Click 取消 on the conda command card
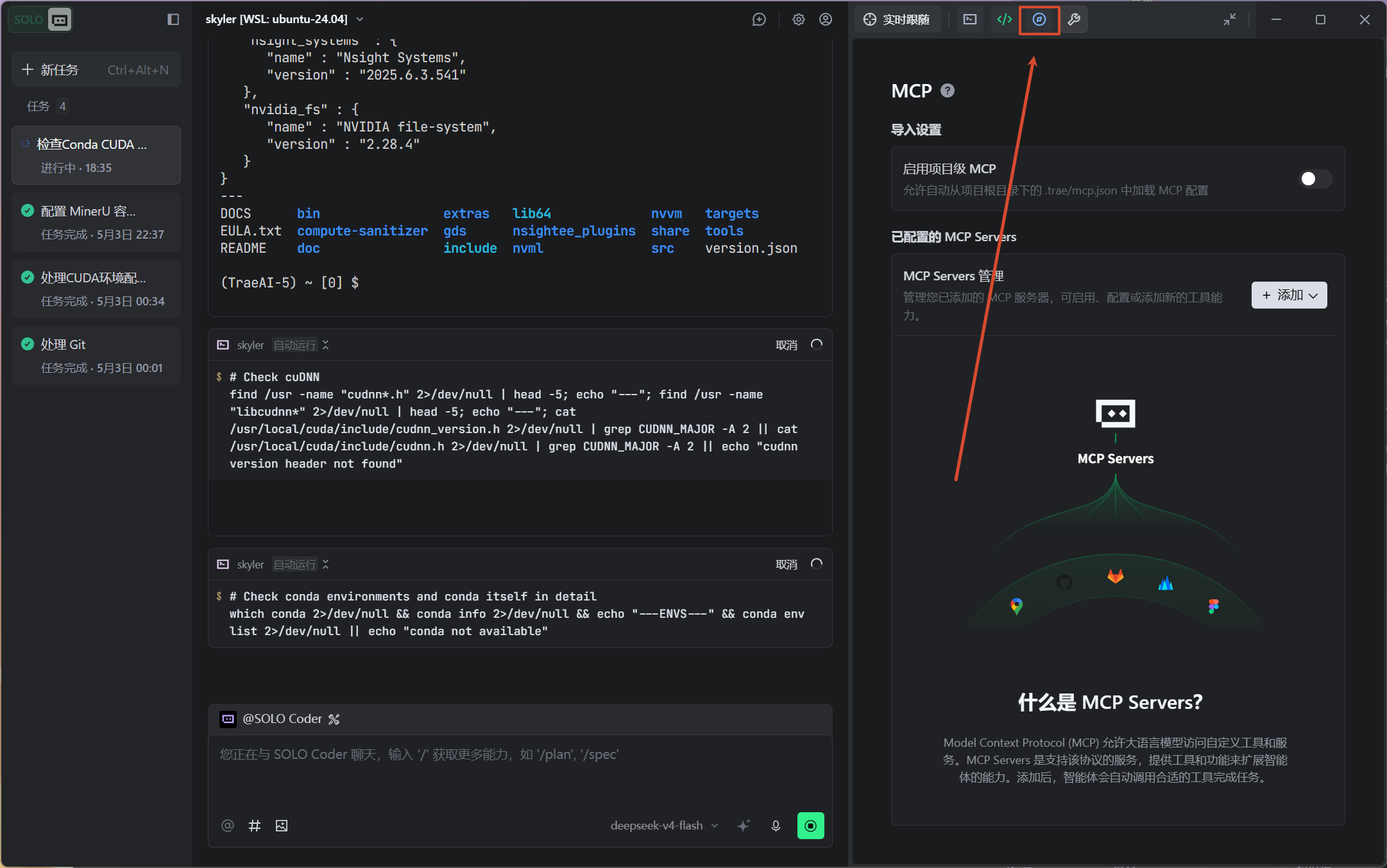 click(x=787, y=565)
